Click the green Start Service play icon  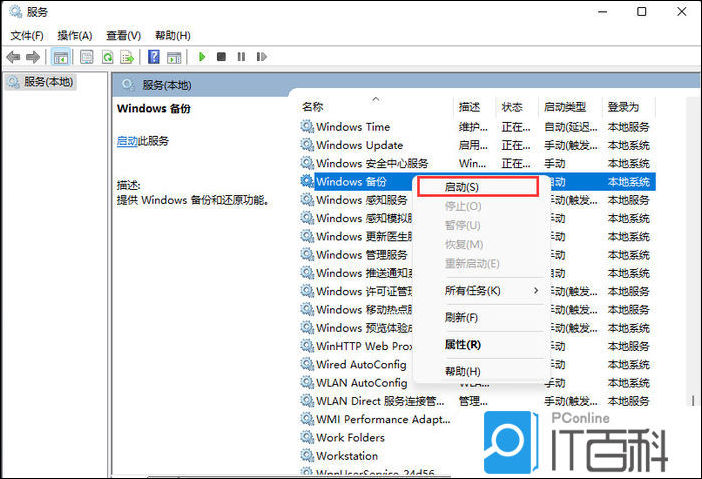(x=202, y=57)
